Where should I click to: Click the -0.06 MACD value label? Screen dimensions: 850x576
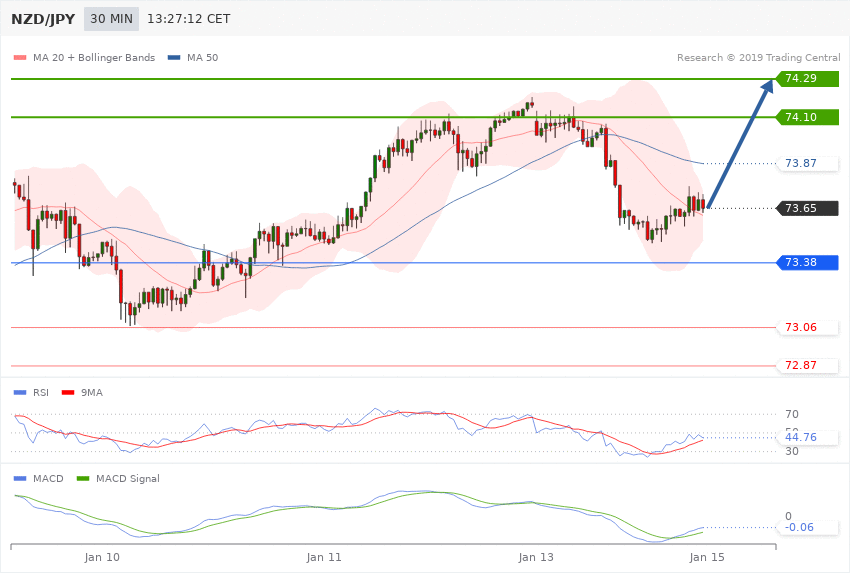(808, 527)
